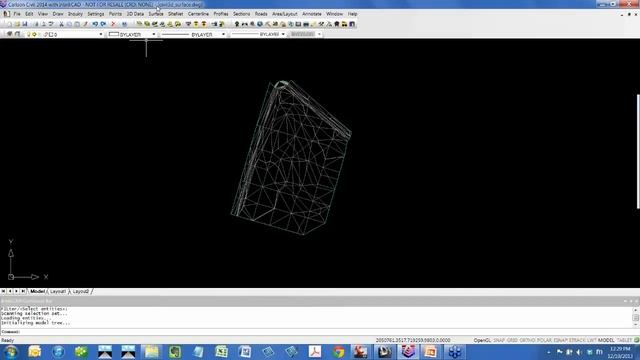Image resolution: width=640 pixels, height=360 pixels.
Task: Click the globe icon in the main toolbar
Action: coord(260,24)
